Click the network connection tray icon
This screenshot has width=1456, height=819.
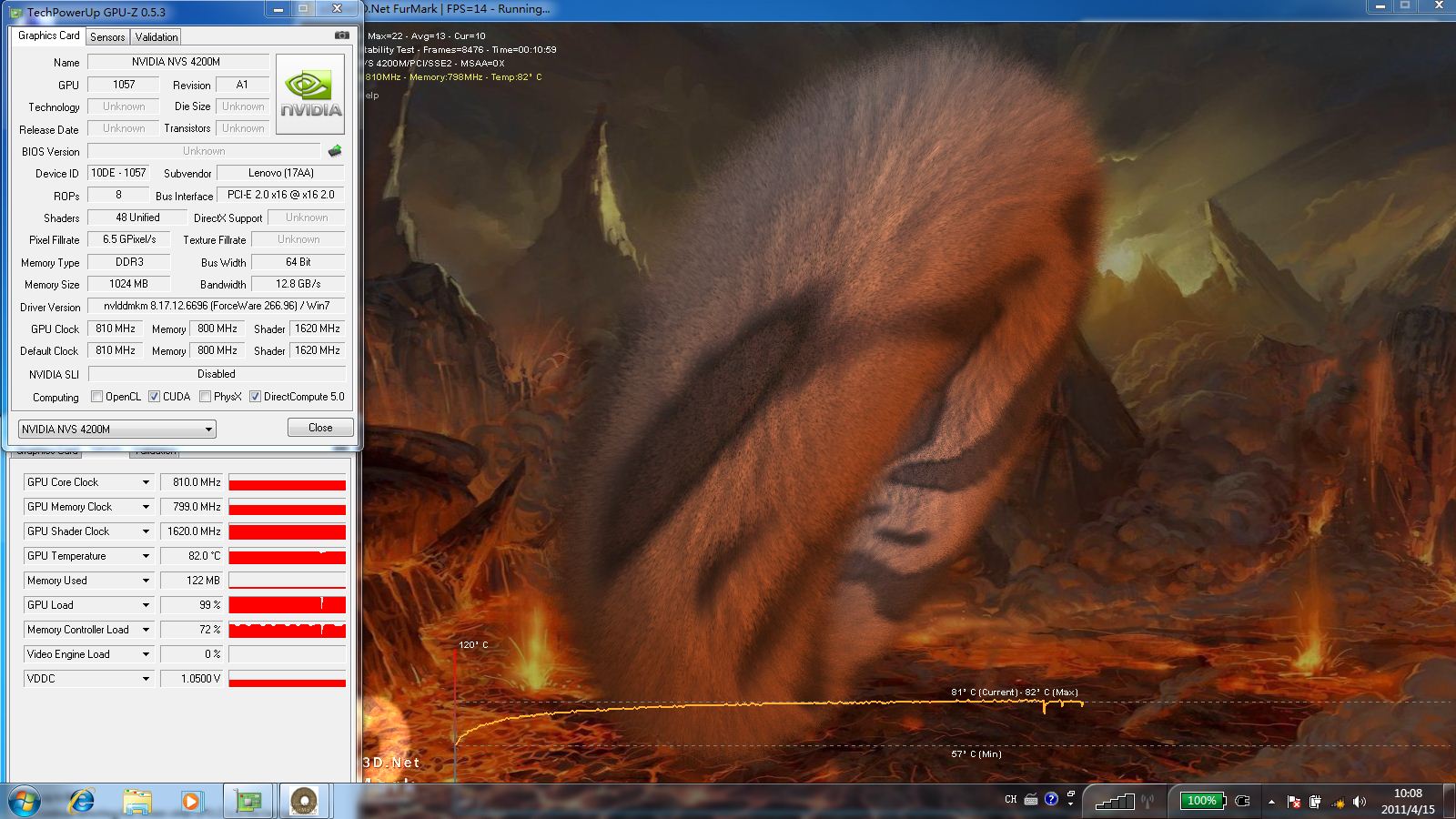pos(1337,802)
